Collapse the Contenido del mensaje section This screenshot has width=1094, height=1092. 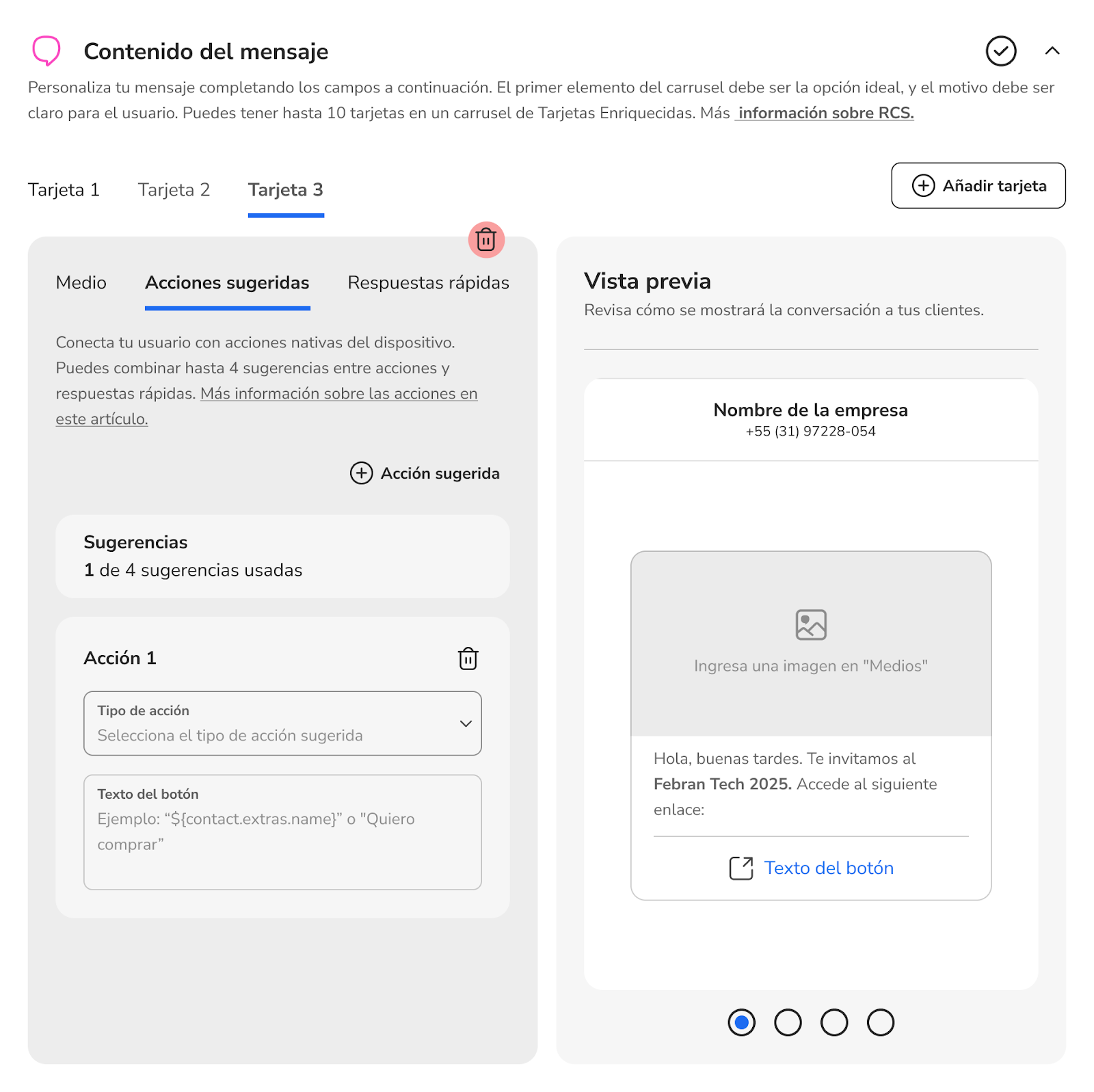click(1052, 51)
